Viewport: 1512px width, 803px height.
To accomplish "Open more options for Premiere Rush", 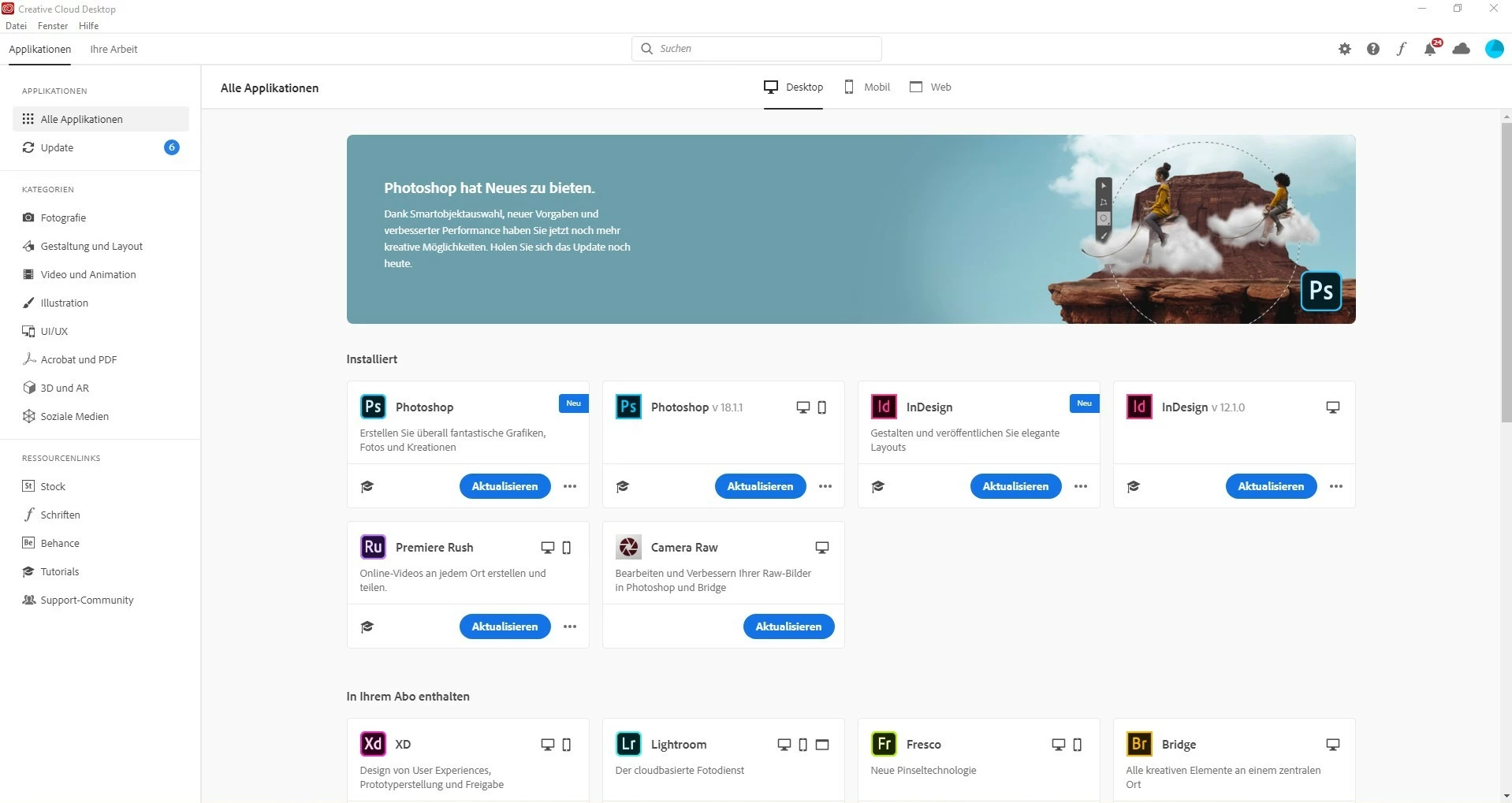I will pos(570,626).
